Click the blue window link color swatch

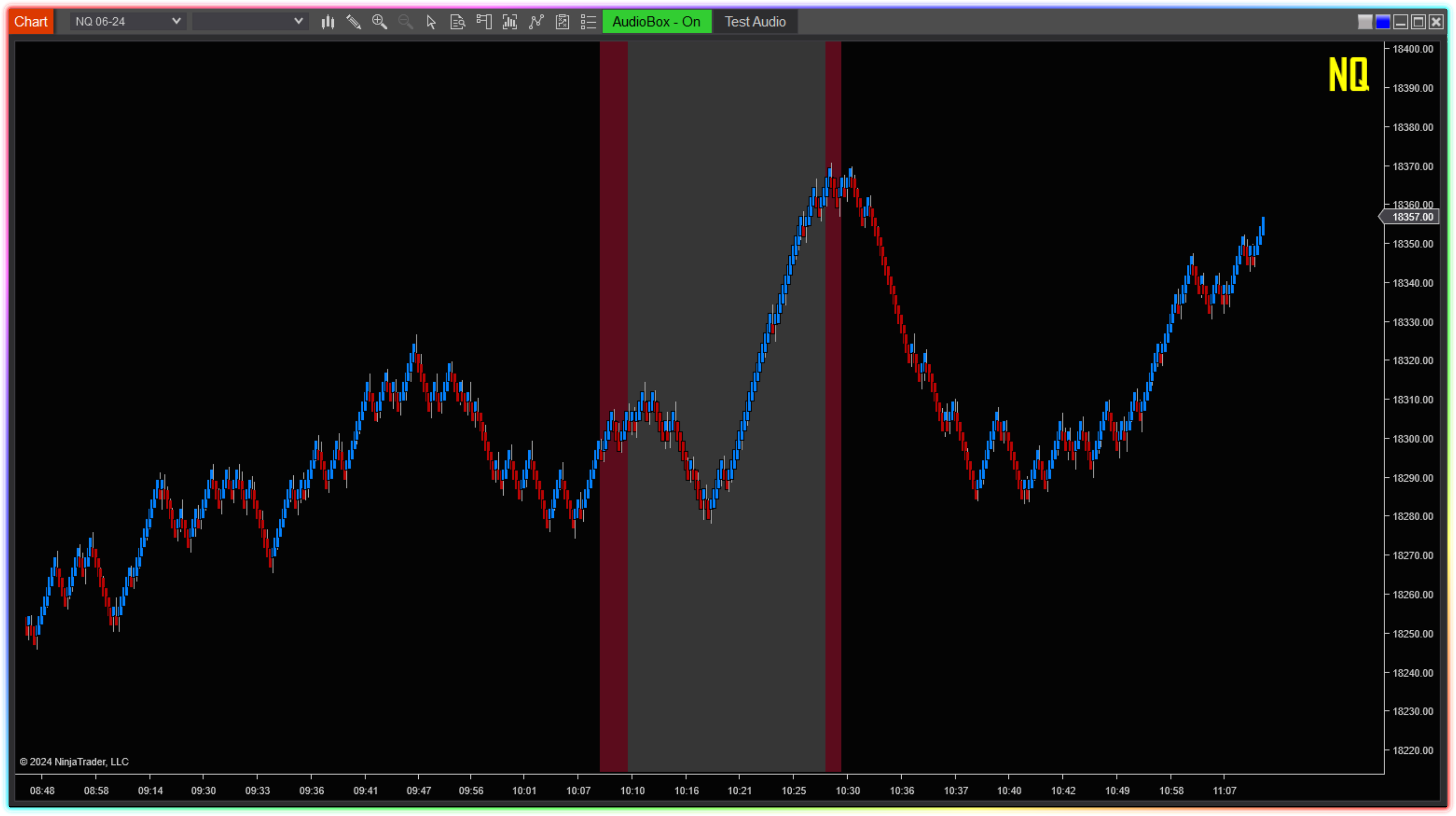coord(1383,22)
